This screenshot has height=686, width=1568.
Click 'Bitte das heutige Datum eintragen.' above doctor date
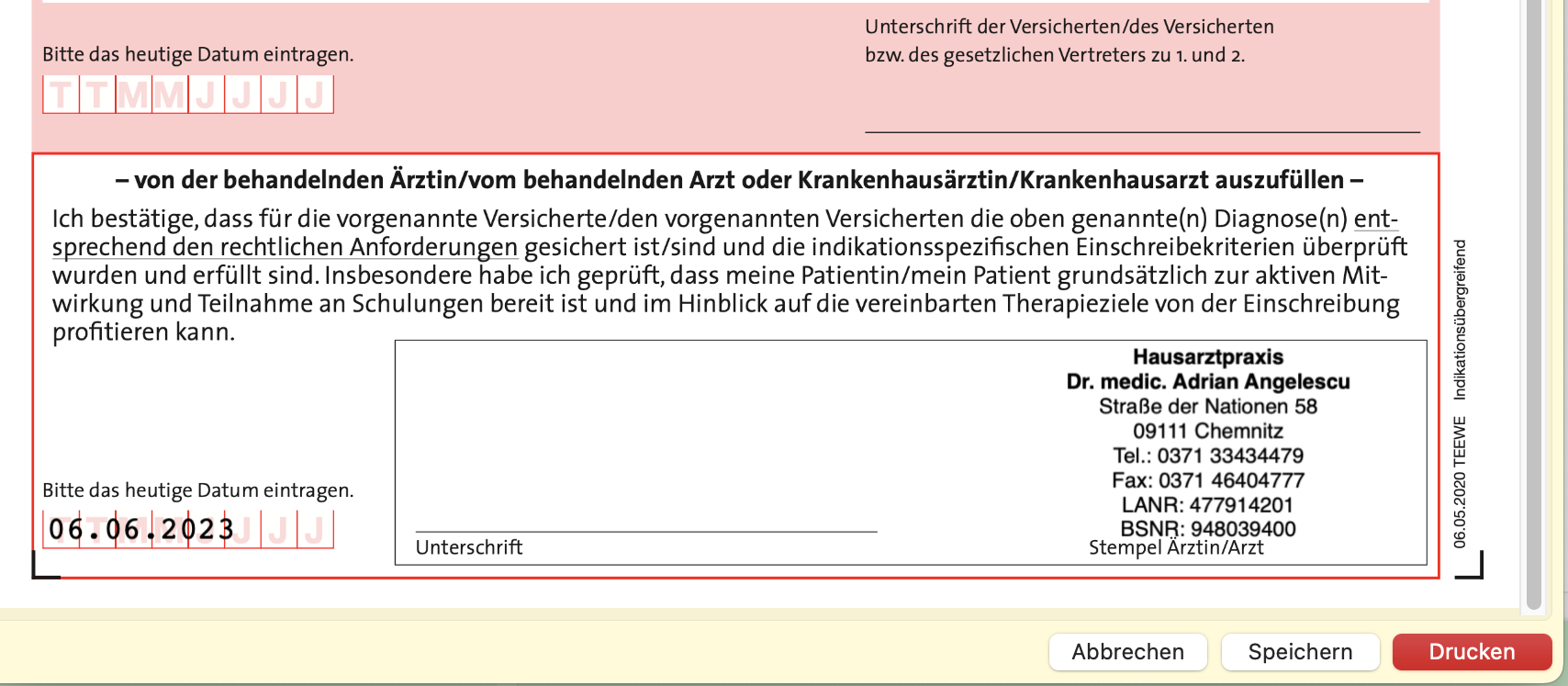197,490
